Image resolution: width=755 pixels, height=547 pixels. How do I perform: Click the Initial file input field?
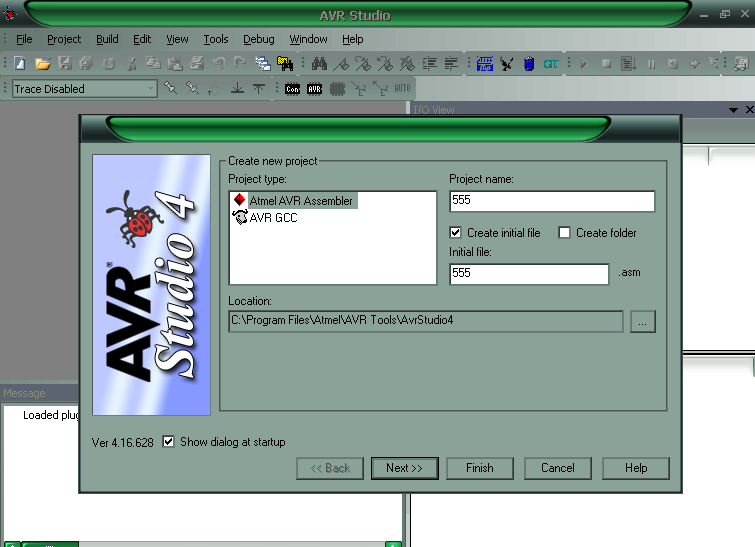click(x=529, y=274)
